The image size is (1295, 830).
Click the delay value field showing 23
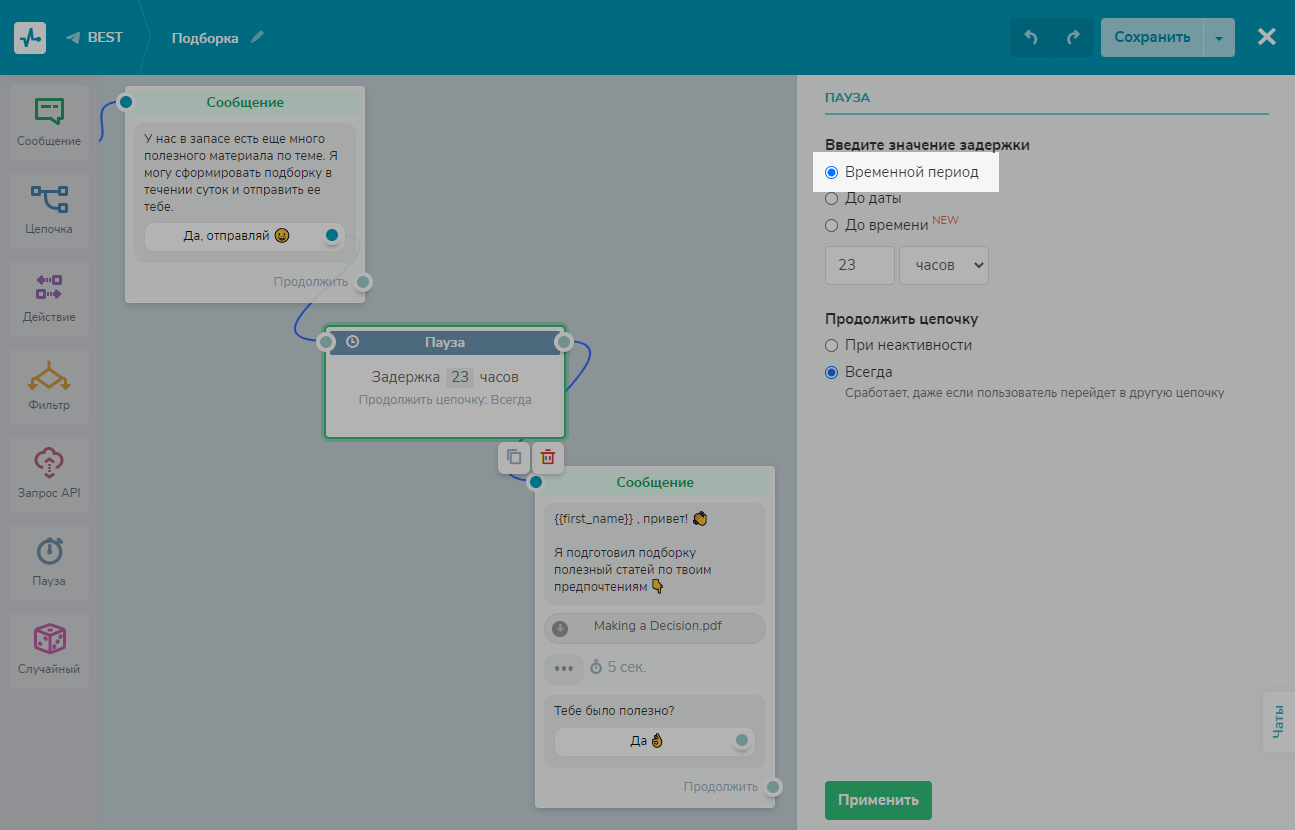coord(859,266)
